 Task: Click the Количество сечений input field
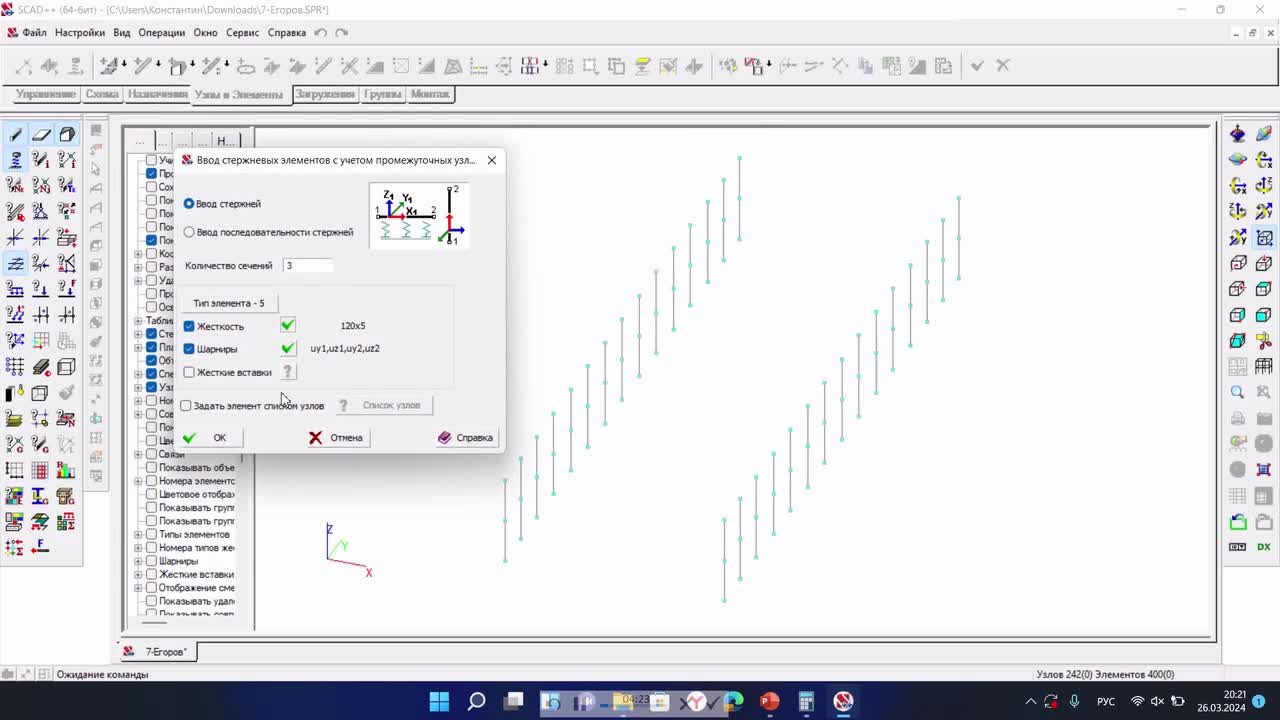point(308,266)
